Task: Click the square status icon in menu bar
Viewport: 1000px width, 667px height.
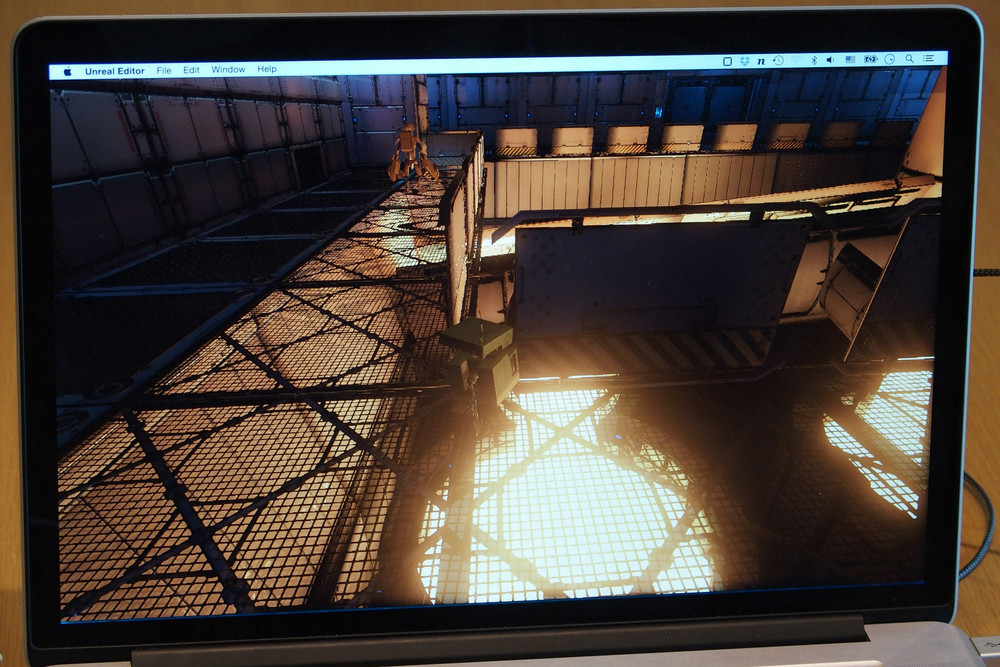Action: point(727,61)
